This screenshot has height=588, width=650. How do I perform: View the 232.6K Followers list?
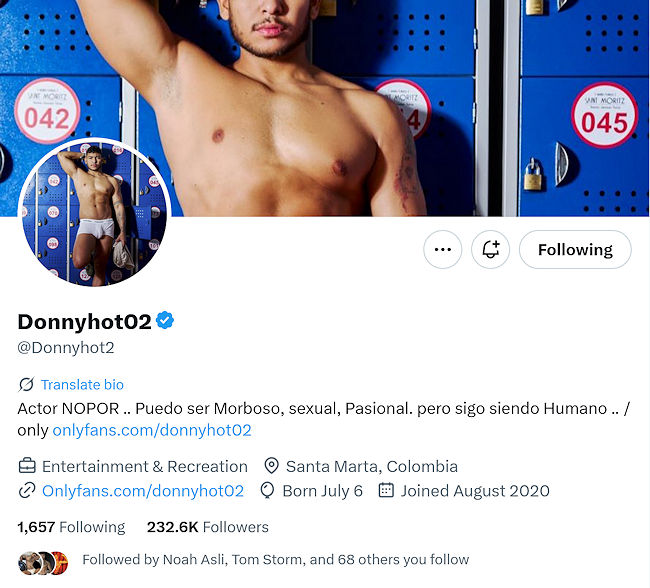tap(208, 527)
